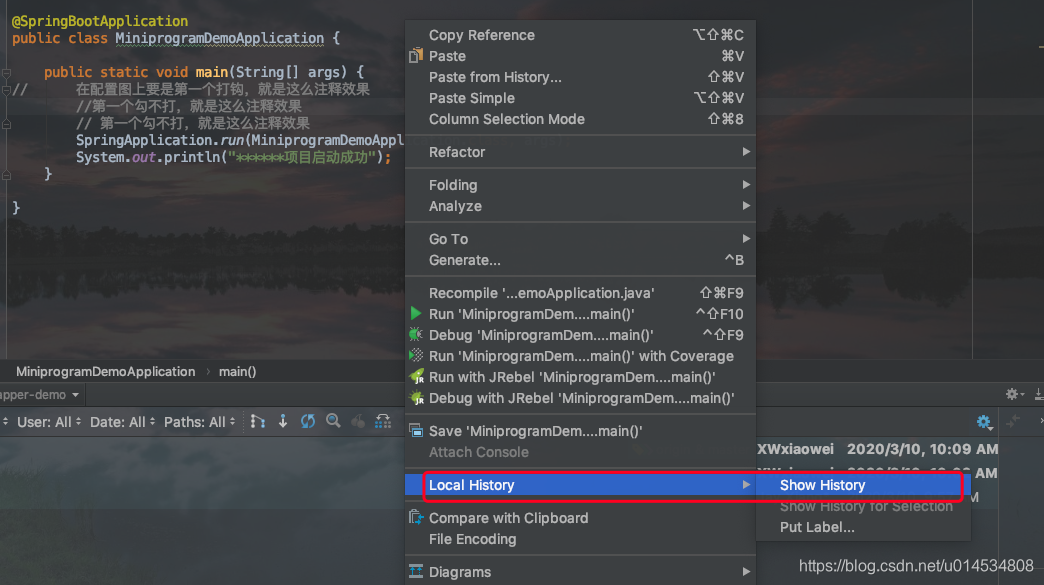
Task: Click green Run icon for MiniprogramDem main()
Action: coord(416,313)
